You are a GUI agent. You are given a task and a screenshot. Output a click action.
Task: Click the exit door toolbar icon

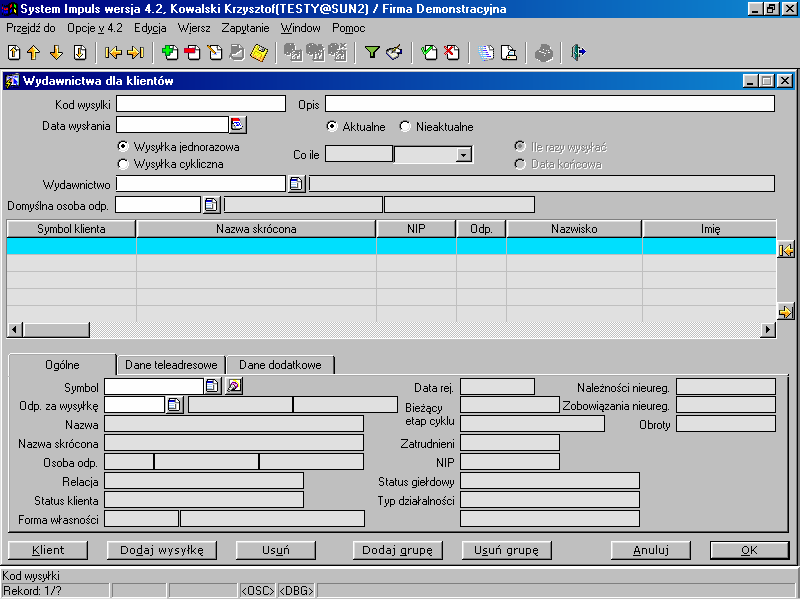coord(578,53)
